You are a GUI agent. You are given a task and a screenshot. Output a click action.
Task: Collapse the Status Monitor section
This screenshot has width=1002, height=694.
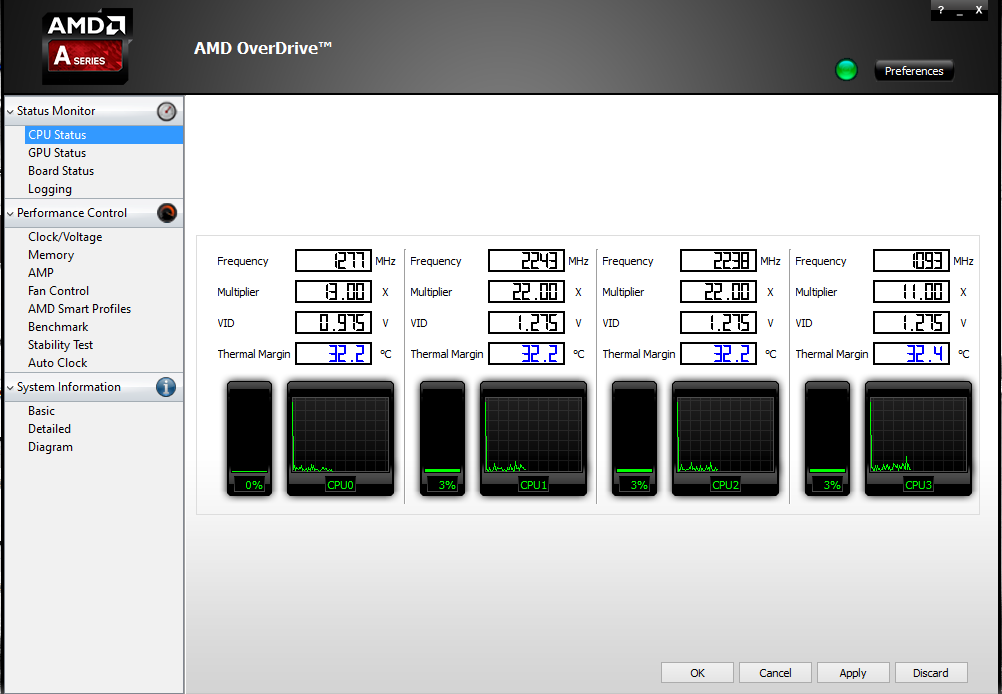[x=10, y=111]
